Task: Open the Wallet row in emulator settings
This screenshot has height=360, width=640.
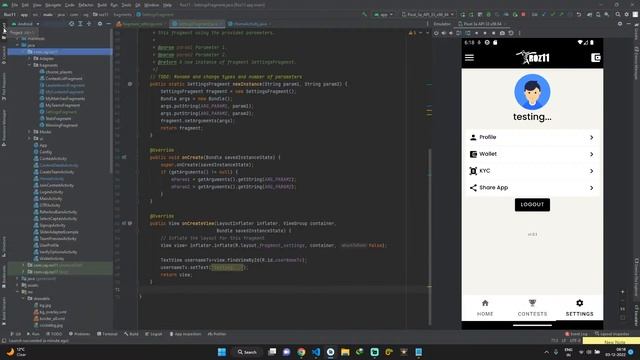Action: pyautogui.click(x=532, y=154)
